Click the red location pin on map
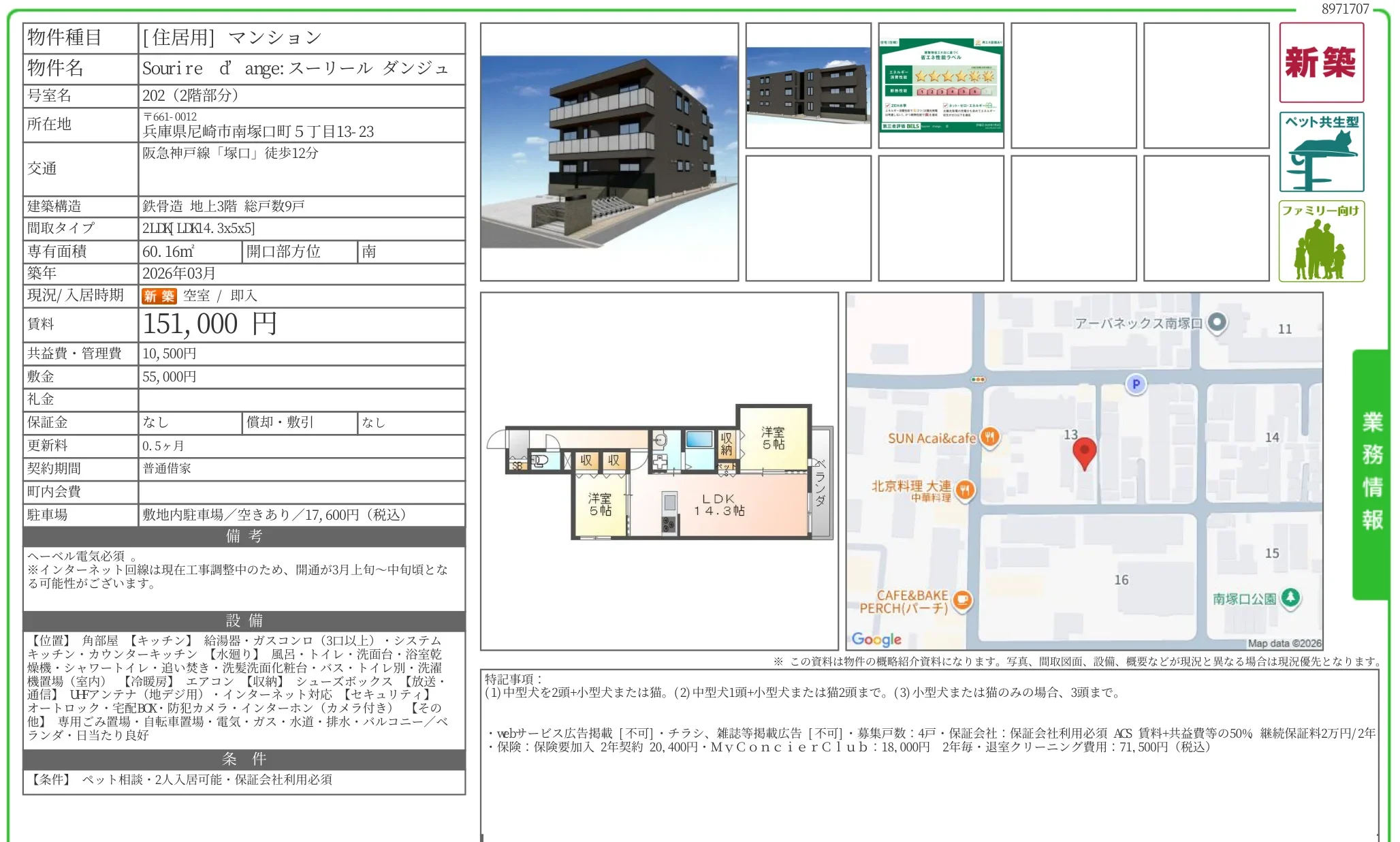This screenshot has width=1400, height=842. [1084, 452]
